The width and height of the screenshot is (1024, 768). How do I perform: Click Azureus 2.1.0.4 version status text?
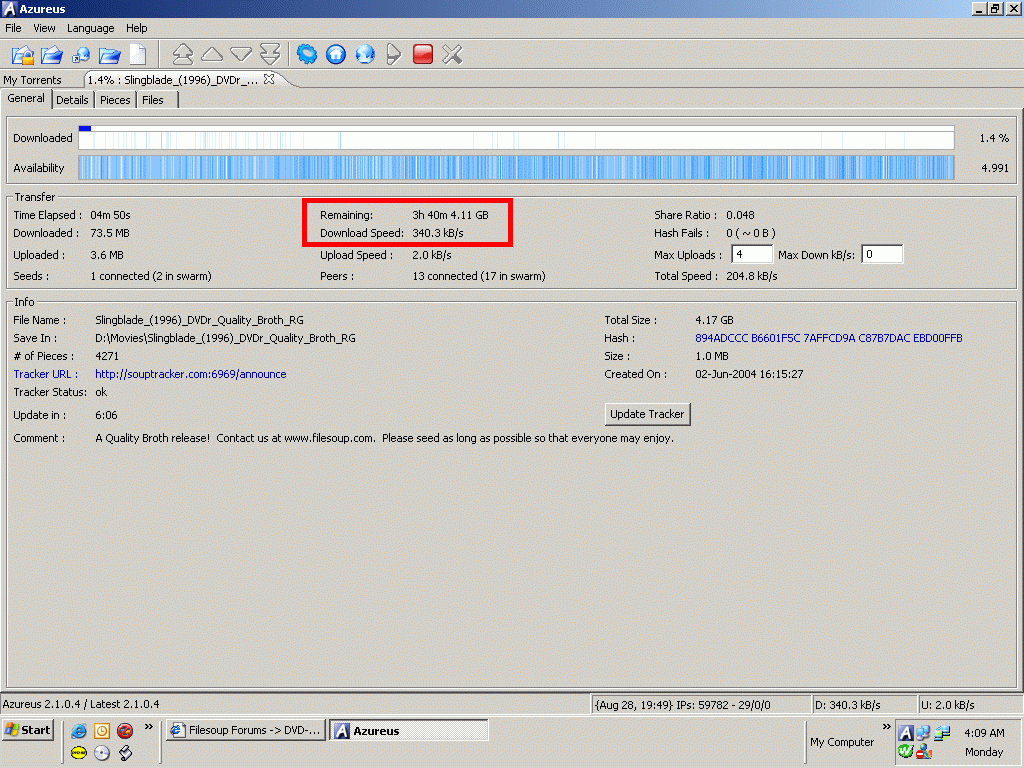pyautogui.click(x=81, y=704)
